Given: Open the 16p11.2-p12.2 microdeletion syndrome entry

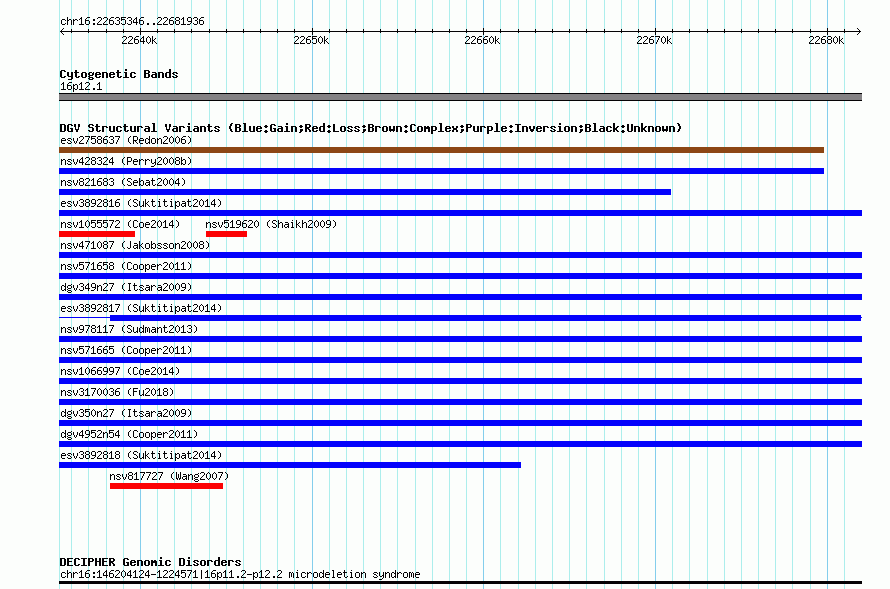Looking at the screenshot, I should 240,574.
